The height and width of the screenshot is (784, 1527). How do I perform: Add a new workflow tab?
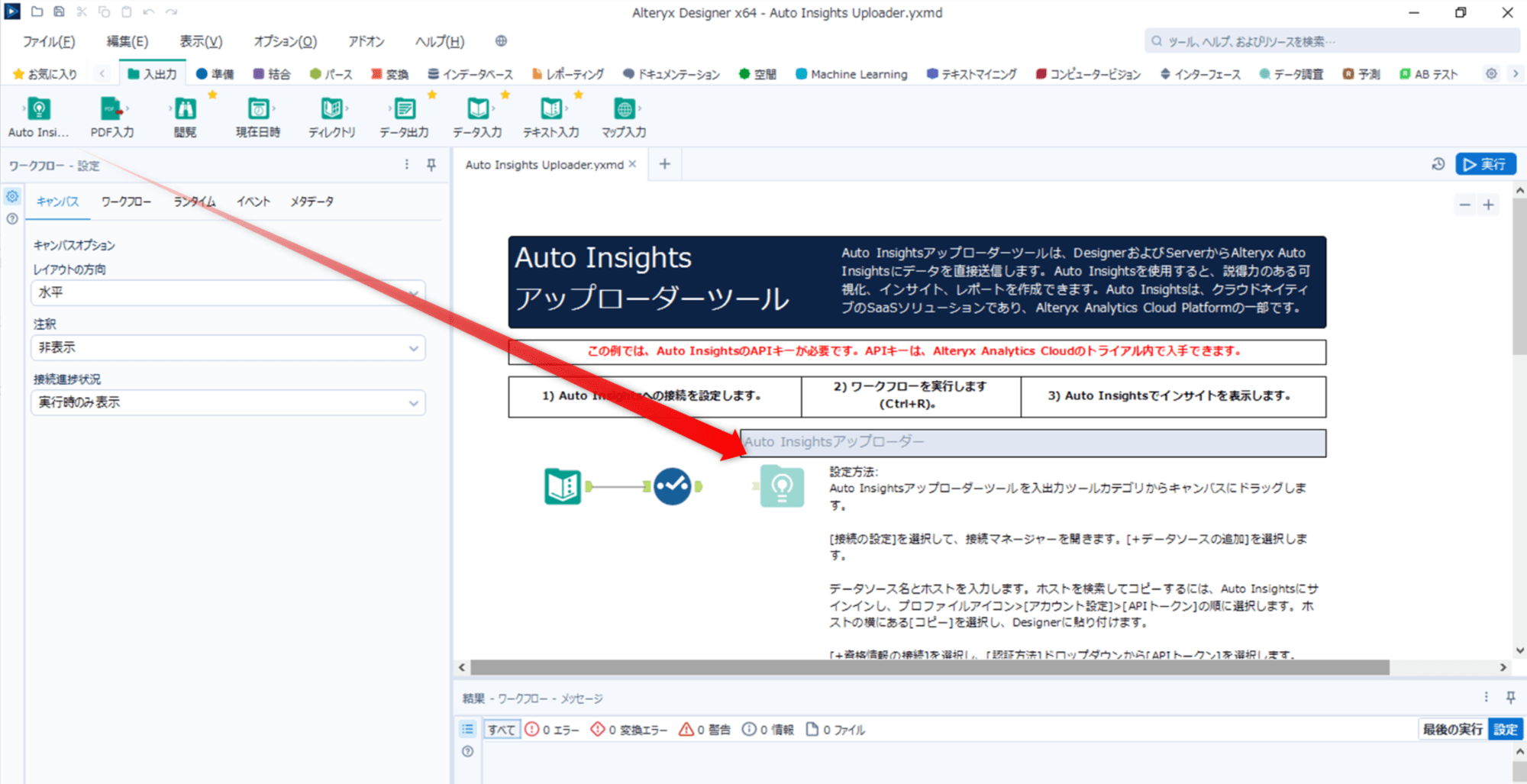pos(665,164)
